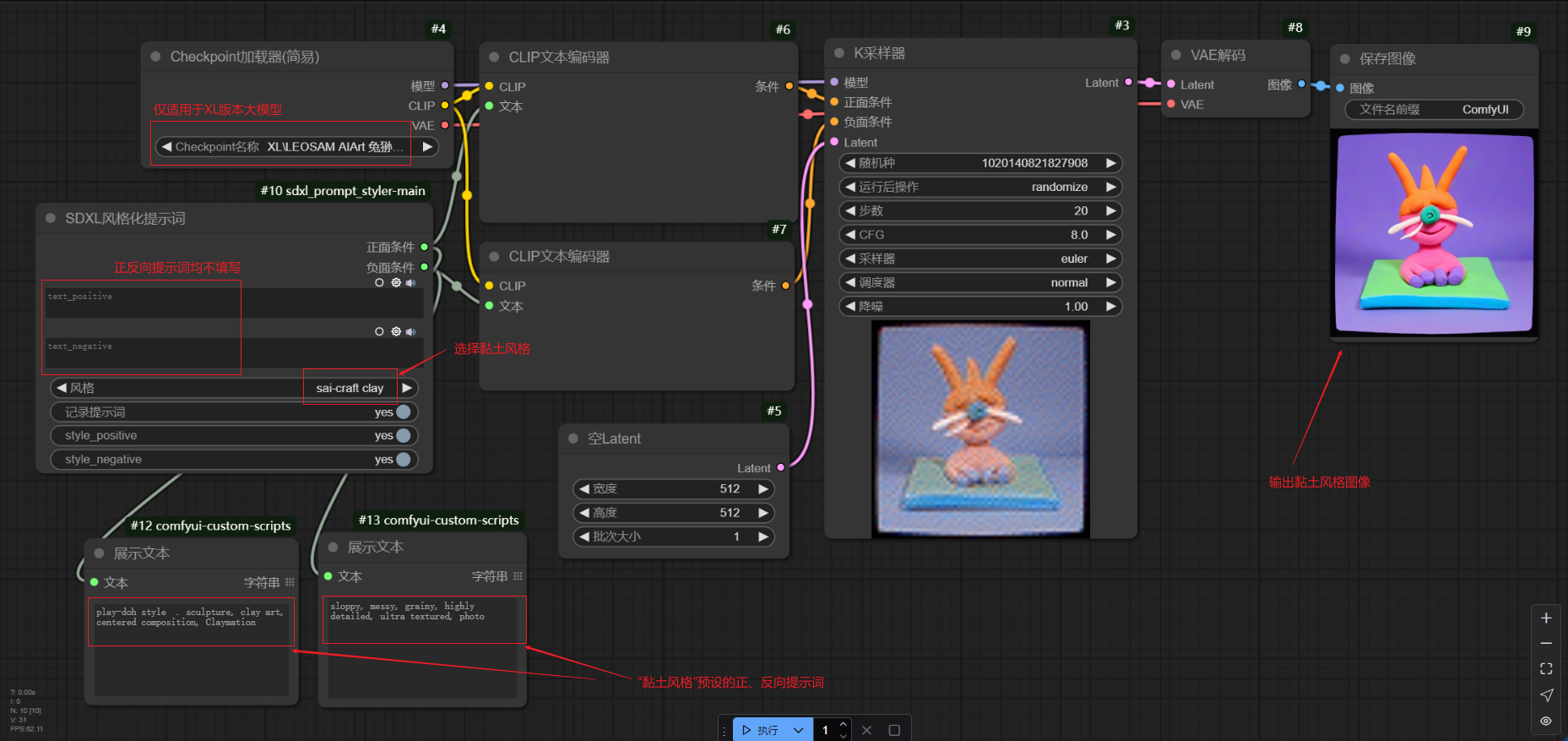
Task: Open the 运行后操作 randomize dropdown
Action: click(980, 187)
